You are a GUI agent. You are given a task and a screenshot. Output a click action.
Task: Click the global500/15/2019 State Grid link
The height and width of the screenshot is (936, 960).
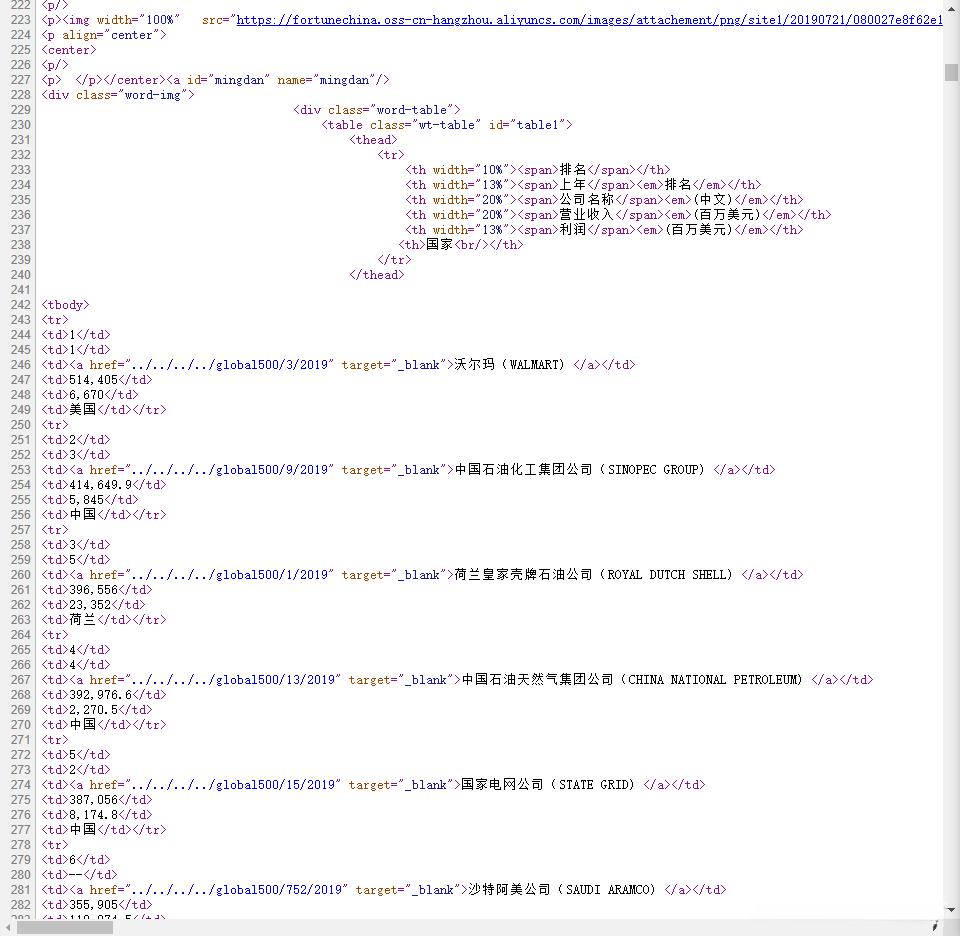(x=233, y=785)
